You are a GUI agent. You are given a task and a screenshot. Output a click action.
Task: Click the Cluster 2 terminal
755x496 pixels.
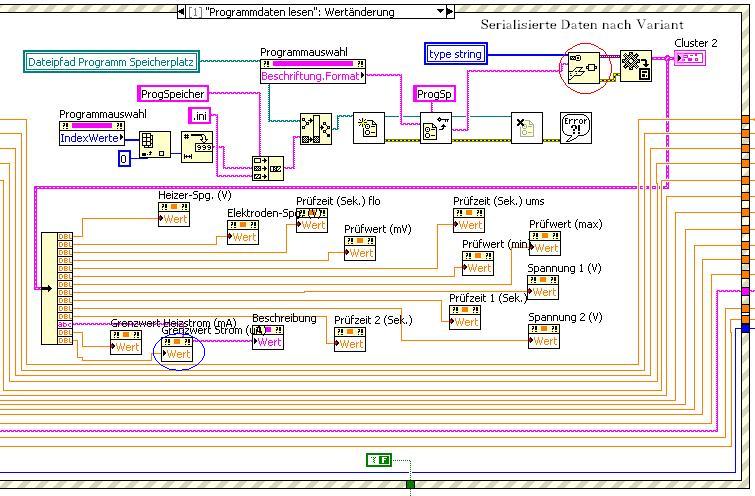[x=690, y=58]
